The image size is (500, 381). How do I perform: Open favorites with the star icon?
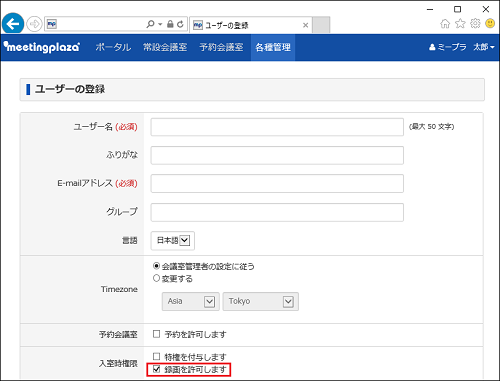click(460, 24)
